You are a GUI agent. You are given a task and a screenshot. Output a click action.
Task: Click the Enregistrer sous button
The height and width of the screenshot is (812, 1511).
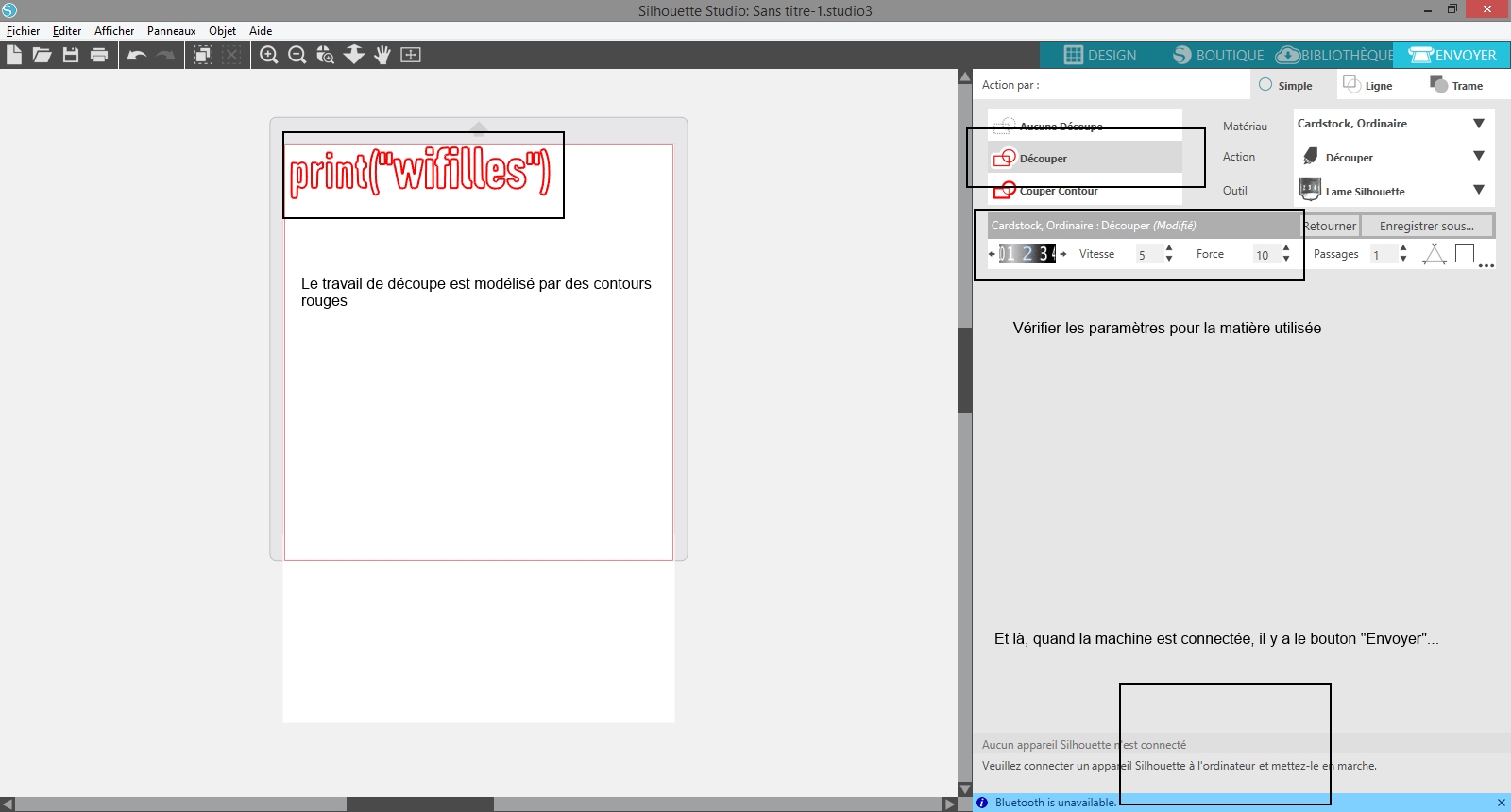1427,226
